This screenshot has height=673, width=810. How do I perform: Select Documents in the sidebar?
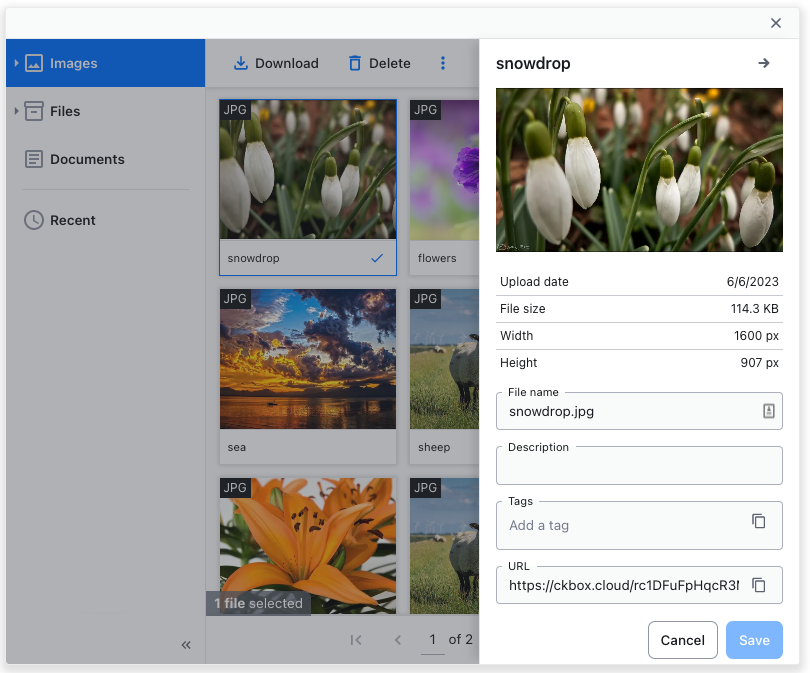point(87,159)
